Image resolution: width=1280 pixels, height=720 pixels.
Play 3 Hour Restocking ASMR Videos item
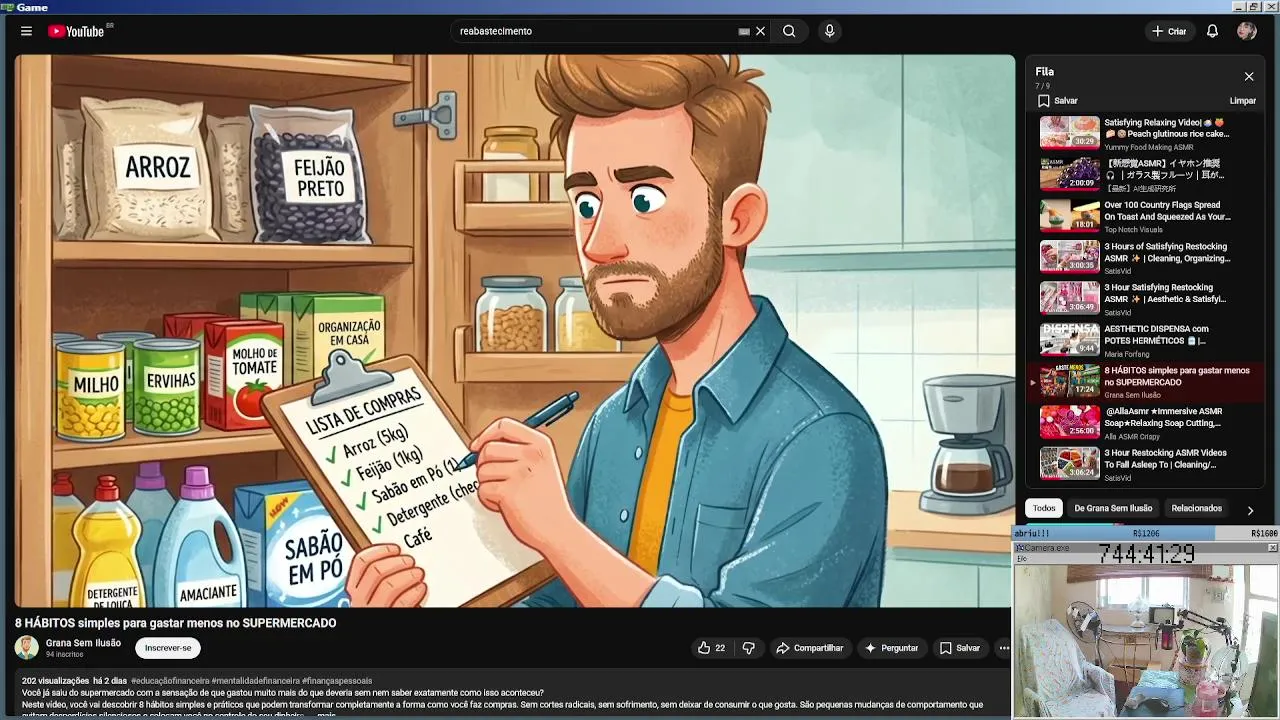(1145, 463)
